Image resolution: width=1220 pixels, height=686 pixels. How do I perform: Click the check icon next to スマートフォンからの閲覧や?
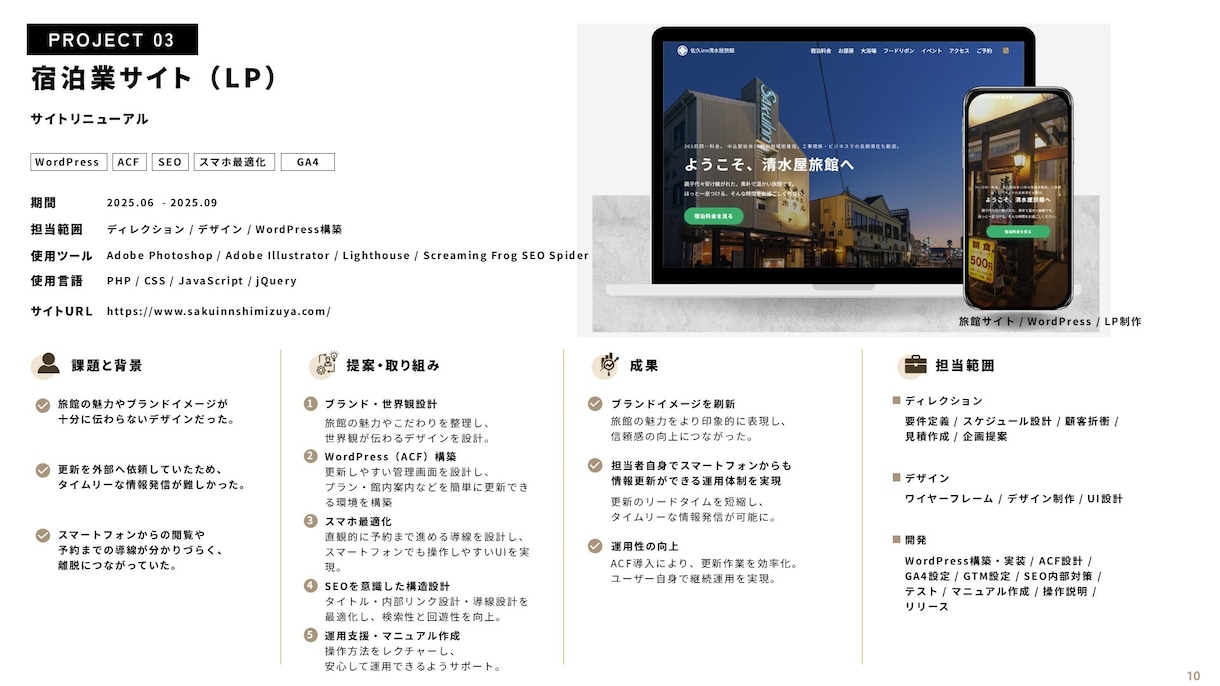43,535
